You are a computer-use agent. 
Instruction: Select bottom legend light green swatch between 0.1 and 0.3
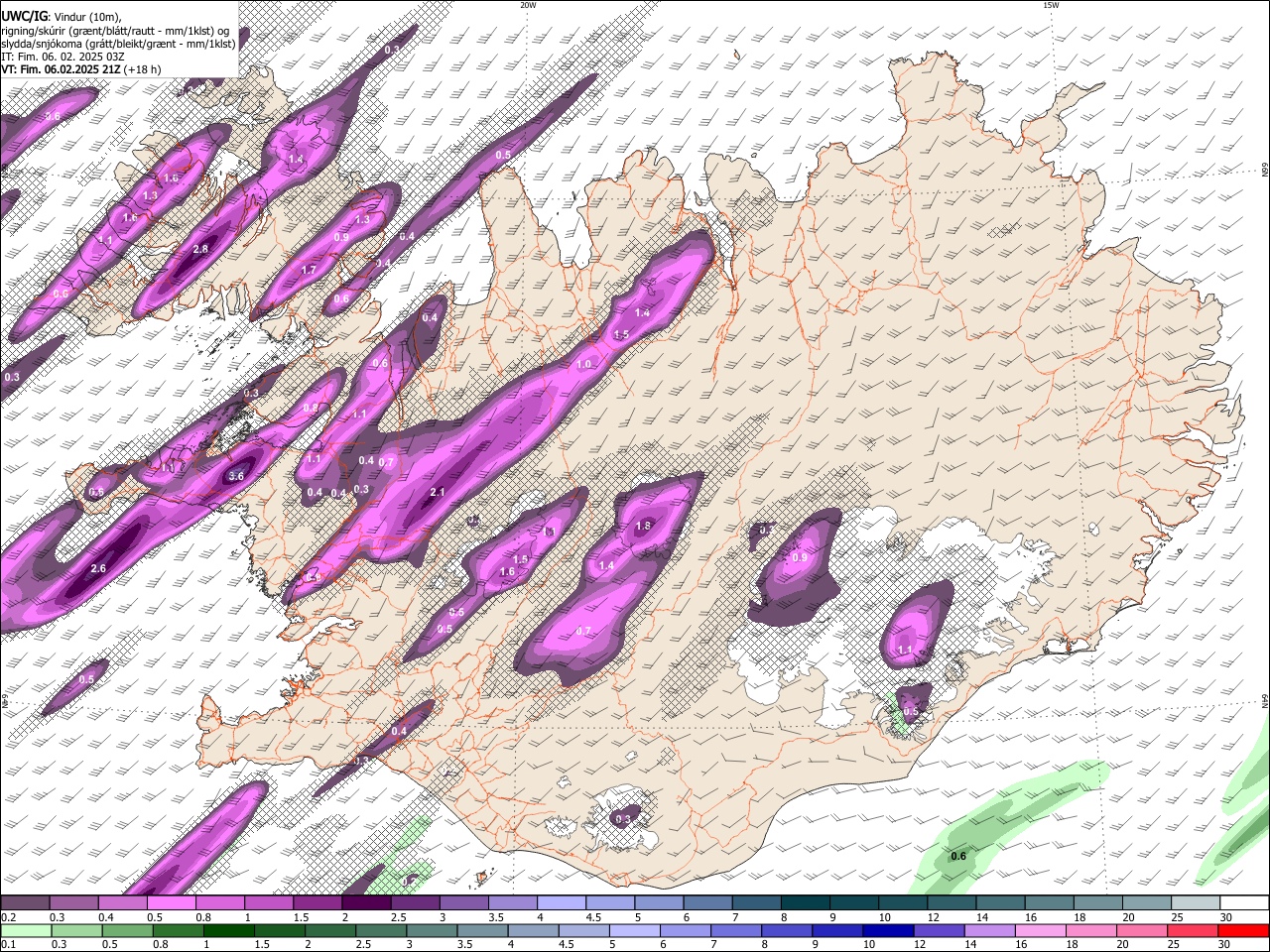[25, 930]
